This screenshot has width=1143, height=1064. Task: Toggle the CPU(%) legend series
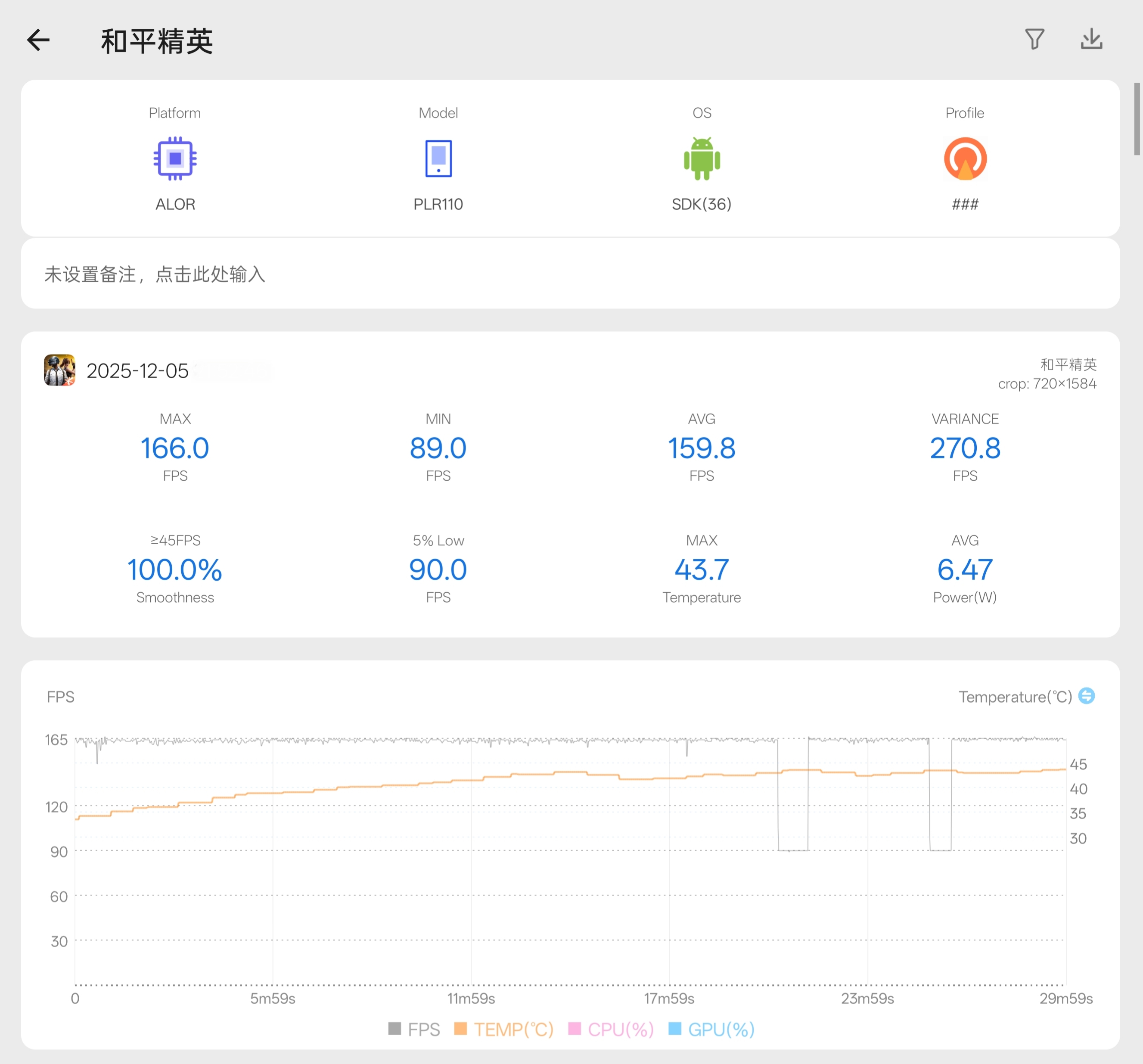click(x=611, y=1029)
